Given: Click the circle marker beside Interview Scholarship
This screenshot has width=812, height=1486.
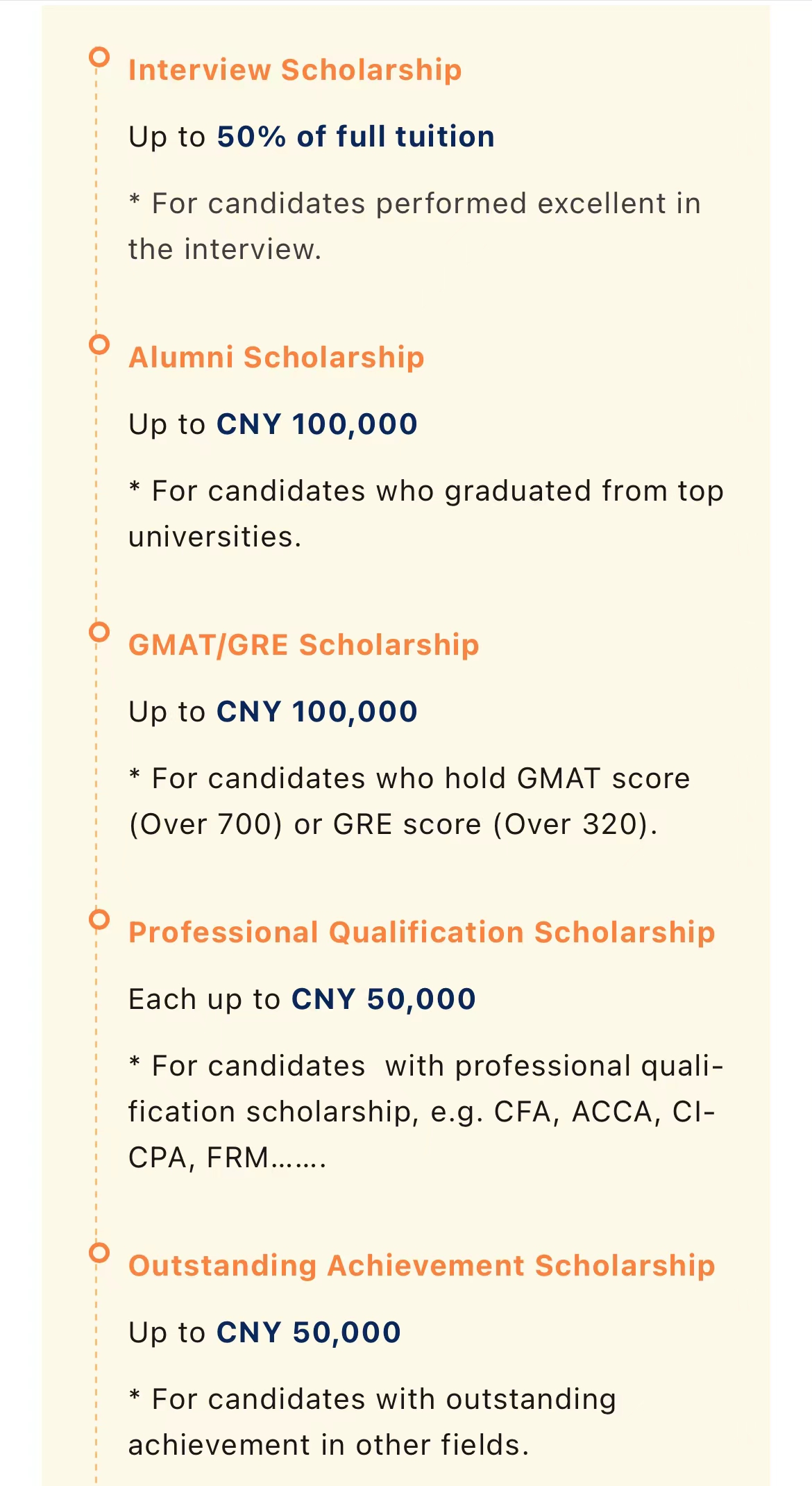Looking at the screenshot, I should [x=100, y=57].
